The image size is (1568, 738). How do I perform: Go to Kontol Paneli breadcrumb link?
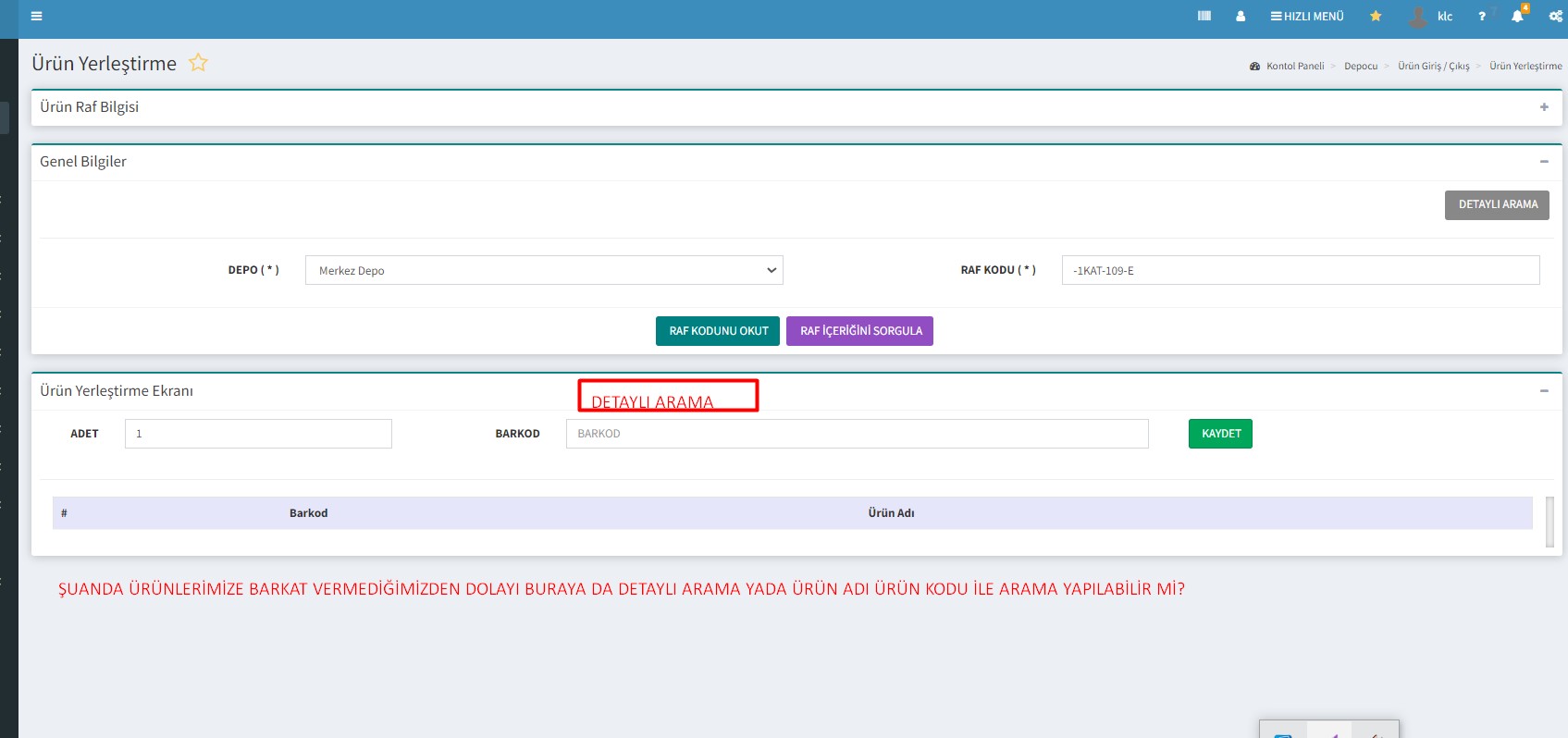tap(1294, 66)
